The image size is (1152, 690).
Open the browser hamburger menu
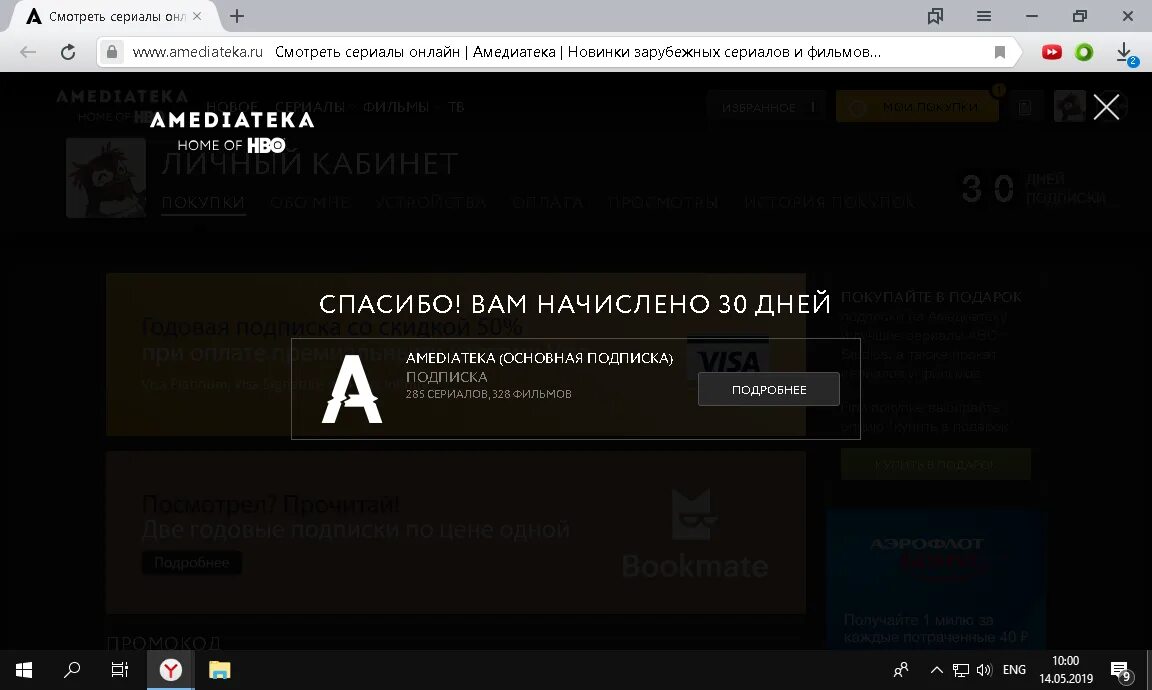point(983,16)
